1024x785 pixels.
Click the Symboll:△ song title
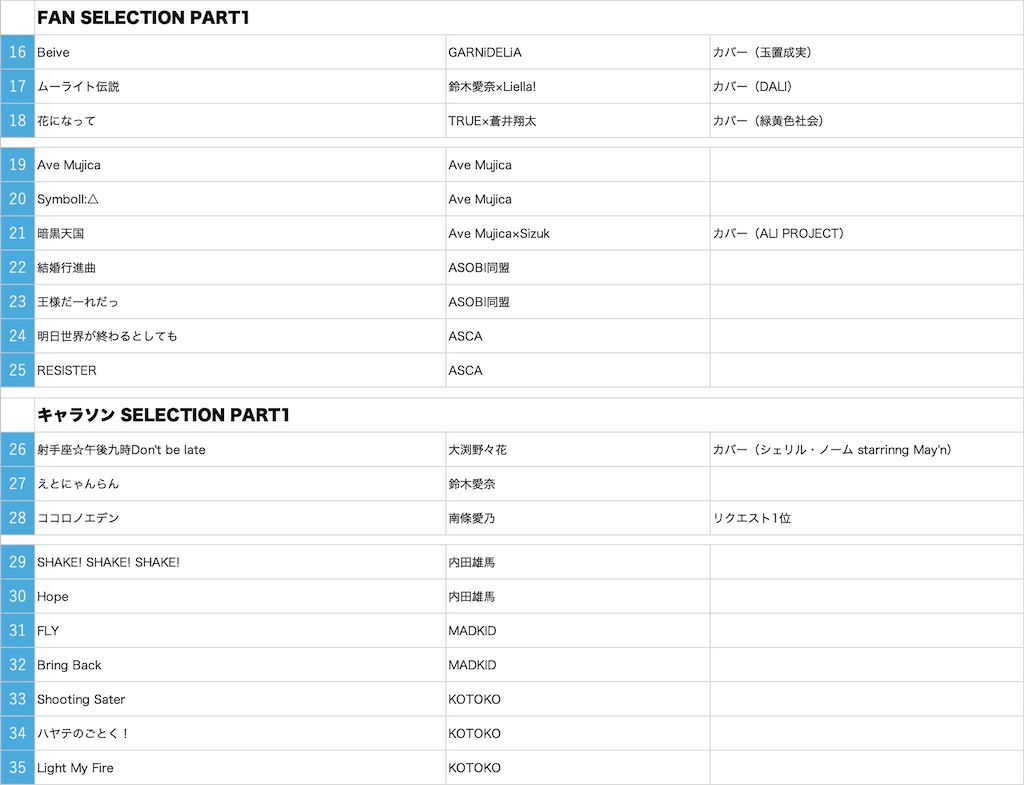point(68,199)
